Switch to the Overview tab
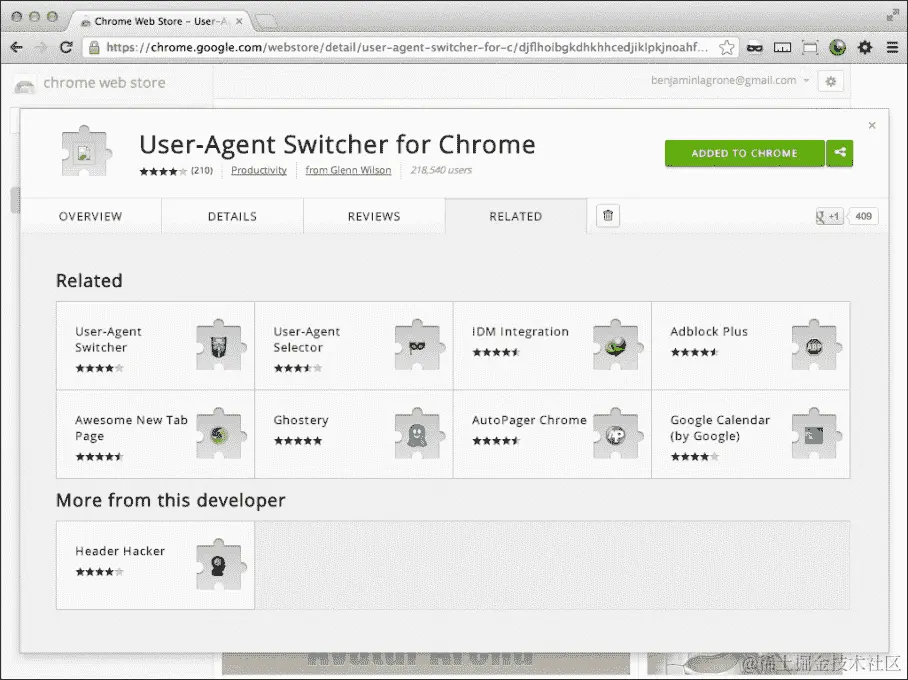Screen dimensions: 908x680 [x=91, y=216]
